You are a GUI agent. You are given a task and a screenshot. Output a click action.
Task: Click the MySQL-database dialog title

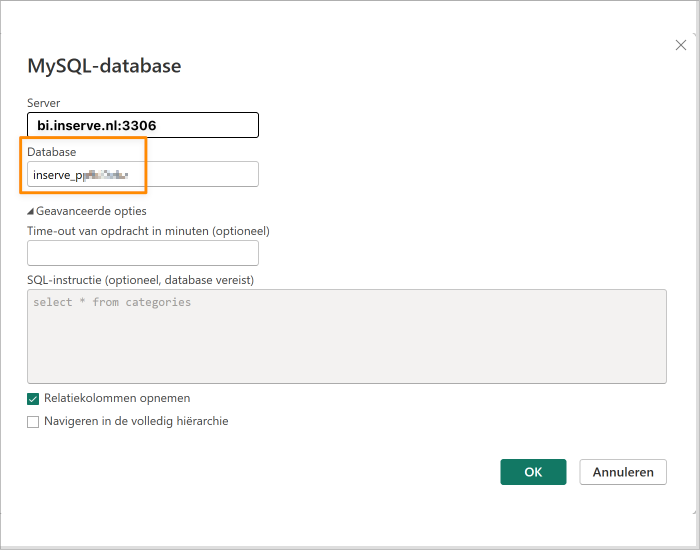point(104,66)
